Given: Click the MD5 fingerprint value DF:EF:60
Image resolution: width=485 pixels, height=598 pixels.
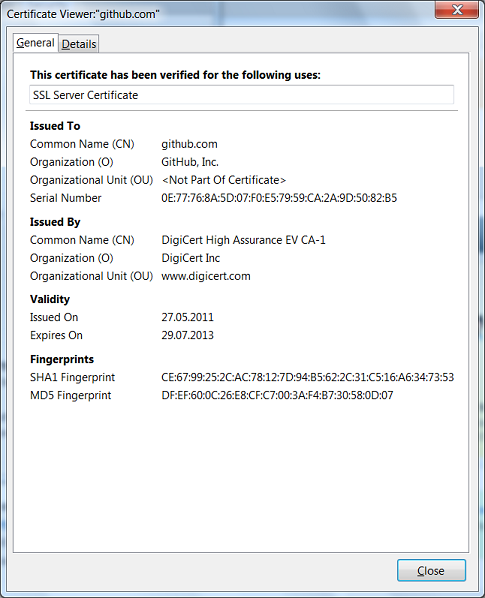Looking at the screenshot, I should click(277, 395).
